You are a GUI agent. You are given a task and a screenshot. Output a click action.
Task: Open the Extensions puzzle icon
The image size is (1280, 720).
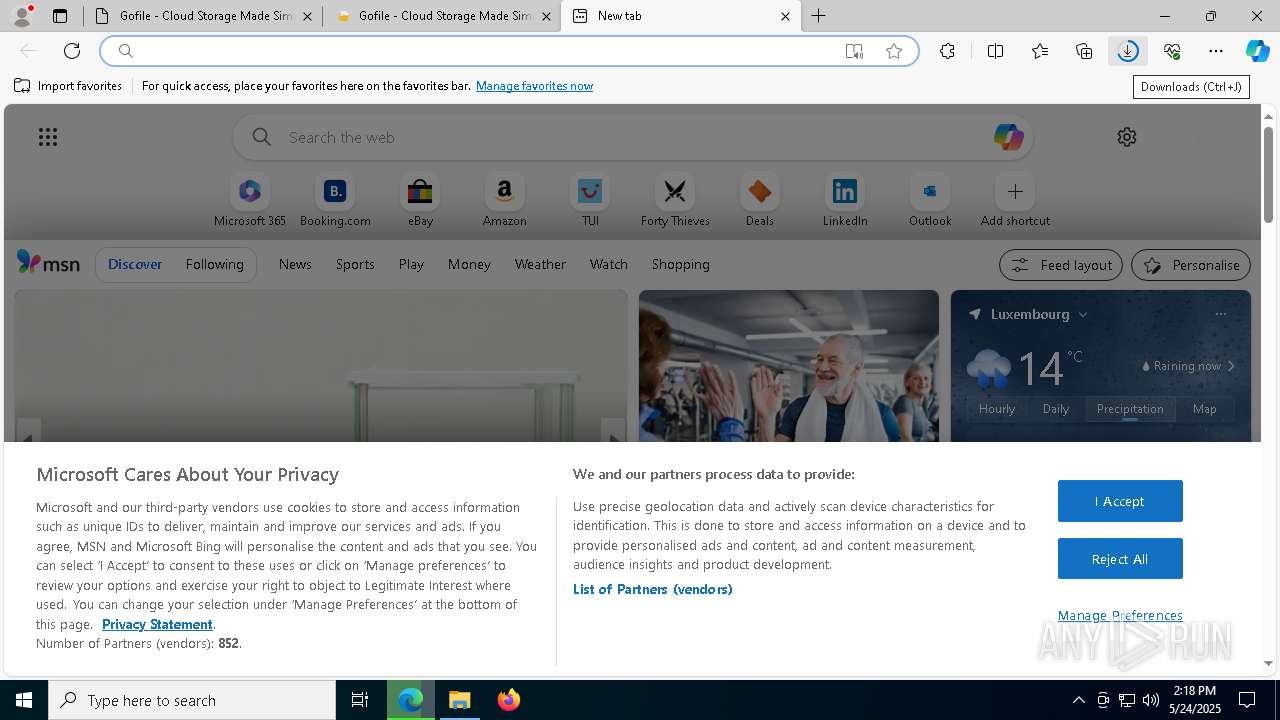947,51
